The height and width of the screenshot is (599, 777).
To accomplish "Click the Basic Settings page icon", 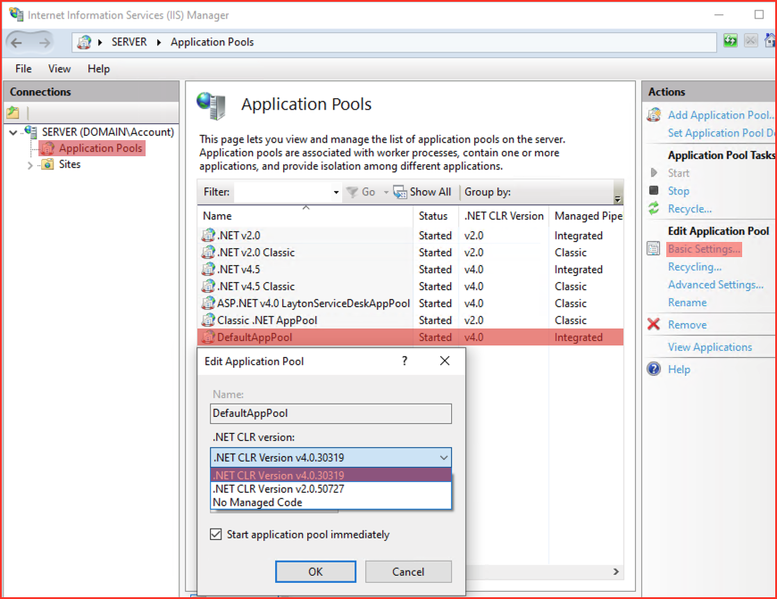I will (x=654, y=248).
